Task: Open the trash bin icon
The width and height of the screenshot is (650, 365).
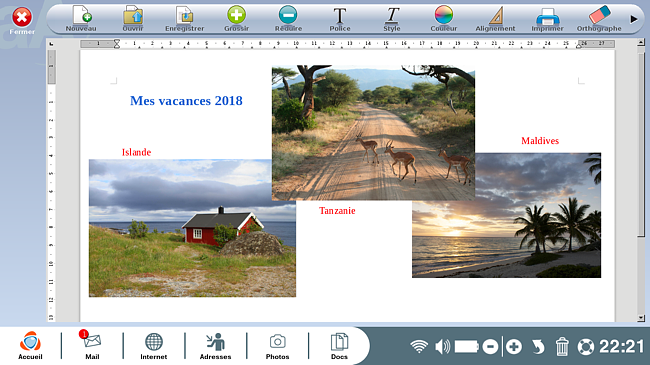Action: (562, 346)
